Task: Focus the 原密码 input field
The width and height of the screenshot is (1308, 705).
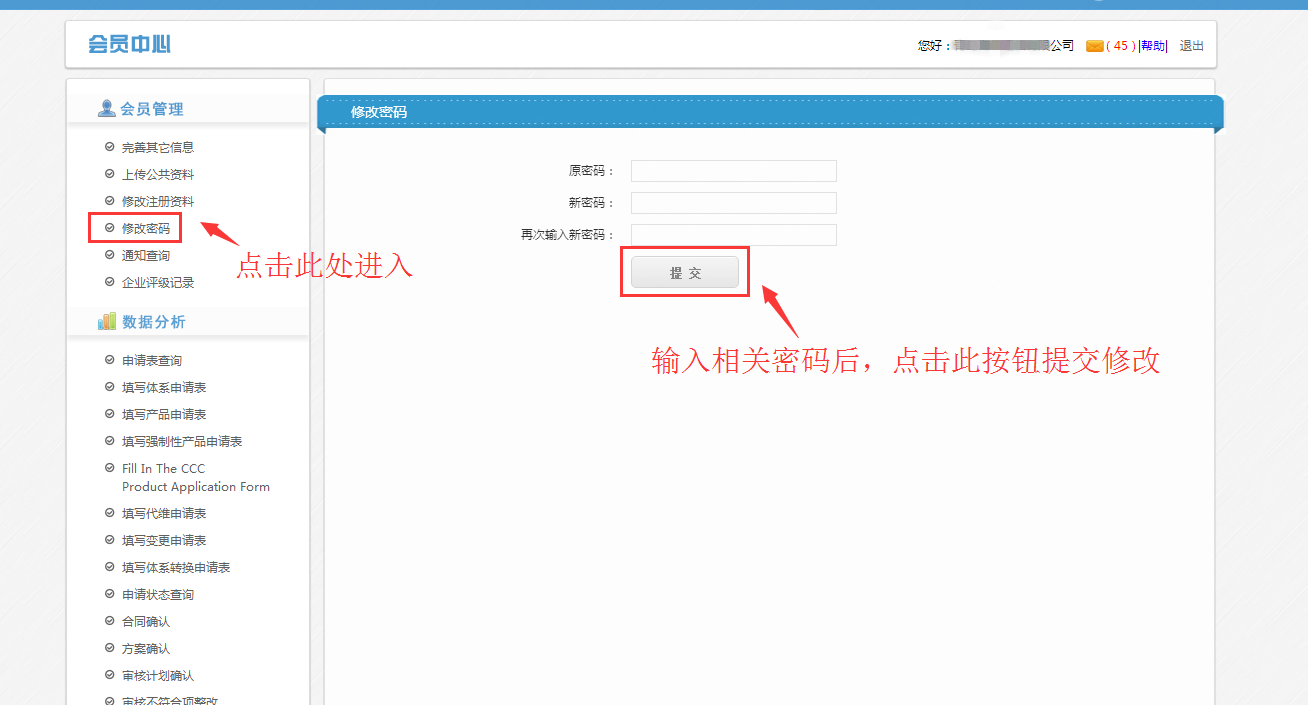Action: [x=733, y=171]
